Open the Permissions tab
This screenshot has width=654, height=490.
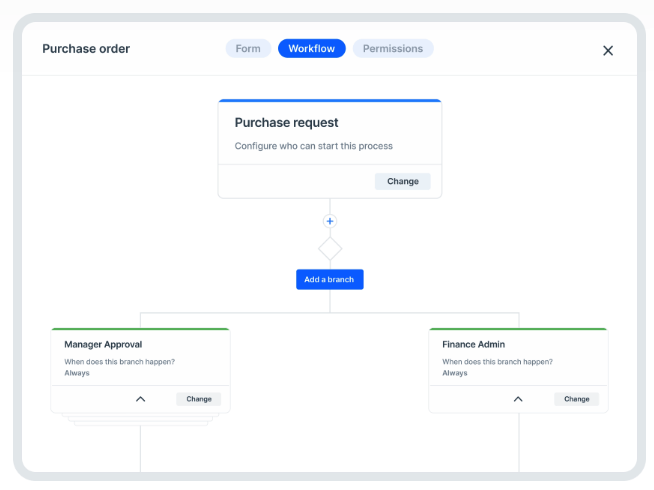tap(392, 48)
